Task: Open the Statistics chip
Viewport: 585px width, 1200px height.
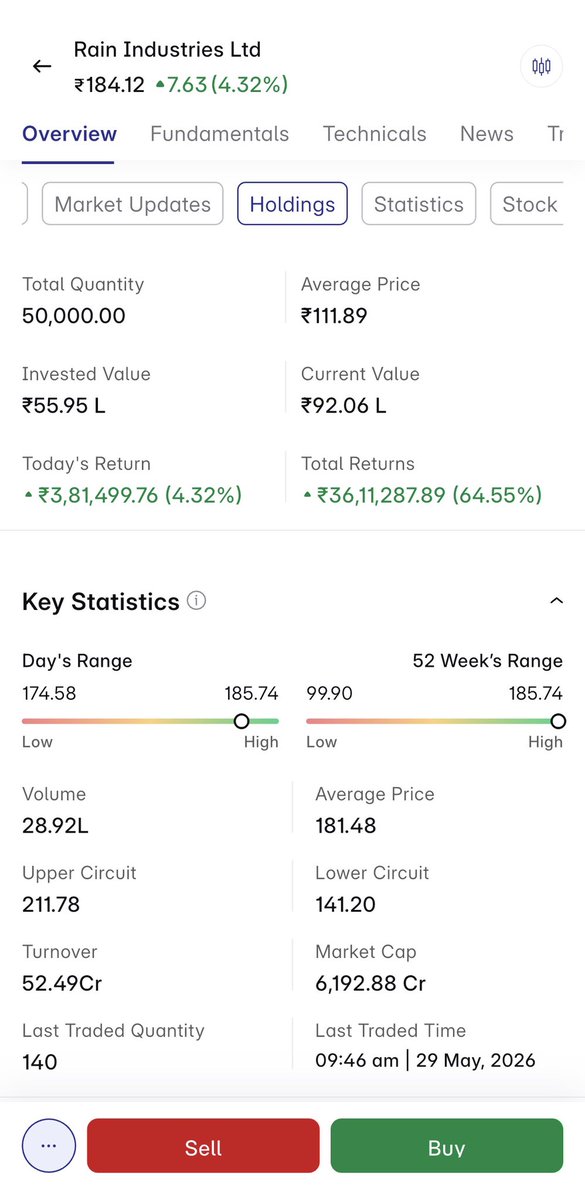Action: [x=419, y=204]
